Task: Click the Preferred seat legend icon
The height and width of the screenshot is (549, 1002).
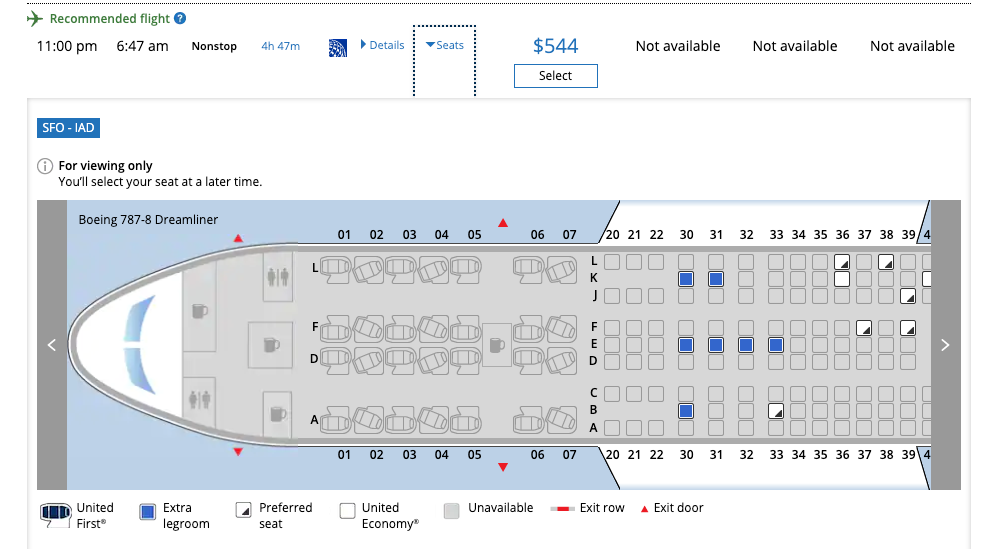Action: click(243, 511)
